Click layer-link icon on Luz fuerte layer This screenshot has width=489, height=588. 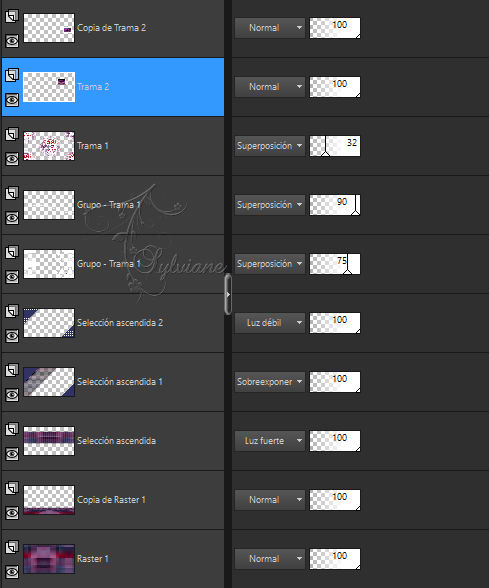[12, 429]
